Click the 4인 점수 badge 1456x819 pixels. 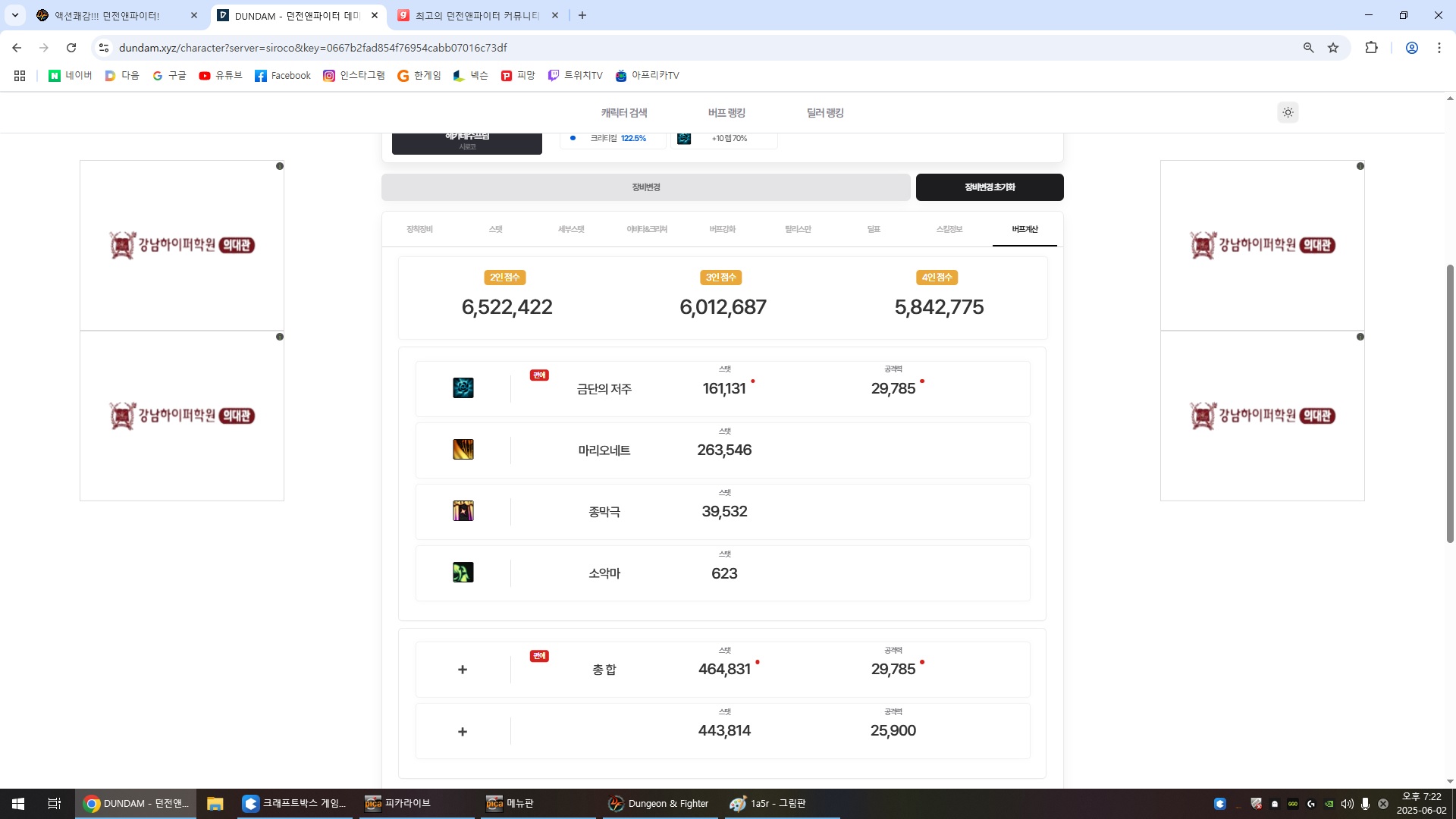click(x=937, y=278)
